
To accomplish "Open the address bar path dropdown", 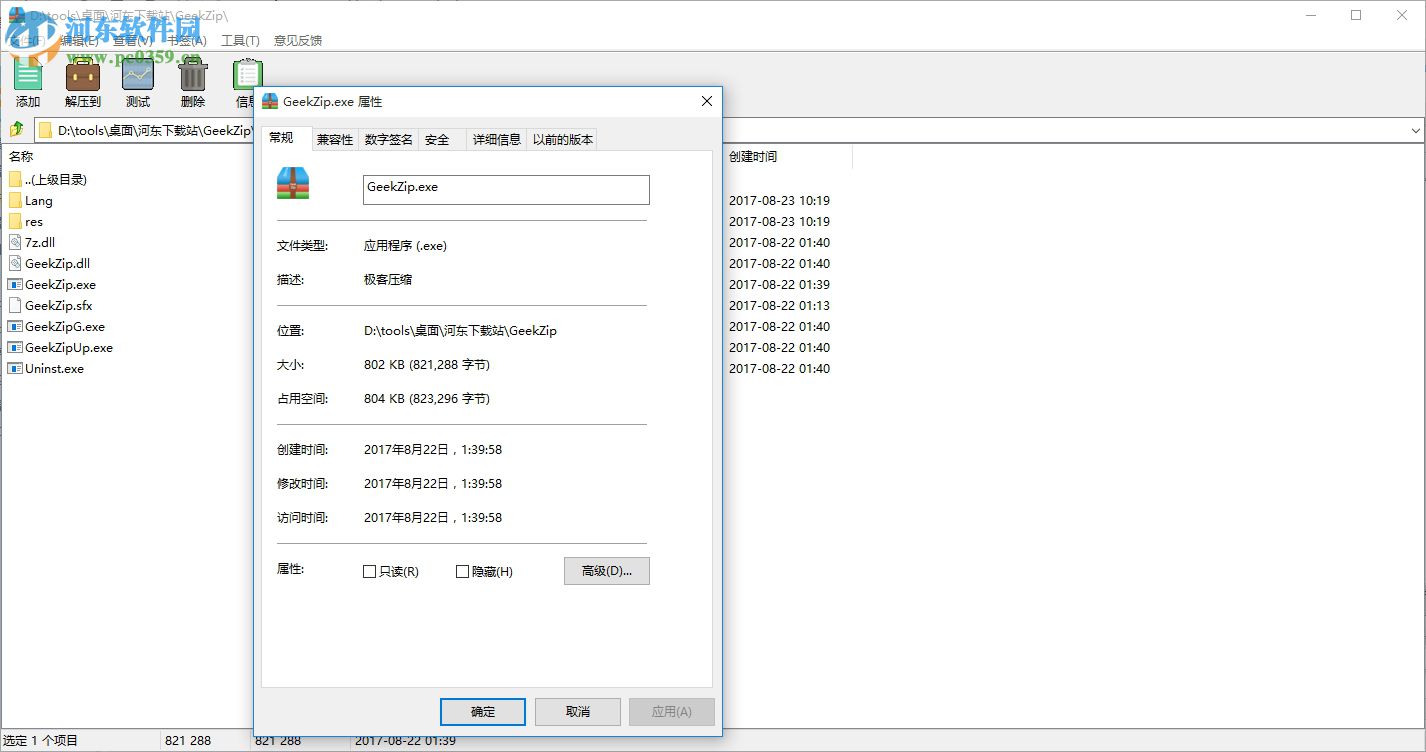I will pyautogui.click(x=1415, y=129).
